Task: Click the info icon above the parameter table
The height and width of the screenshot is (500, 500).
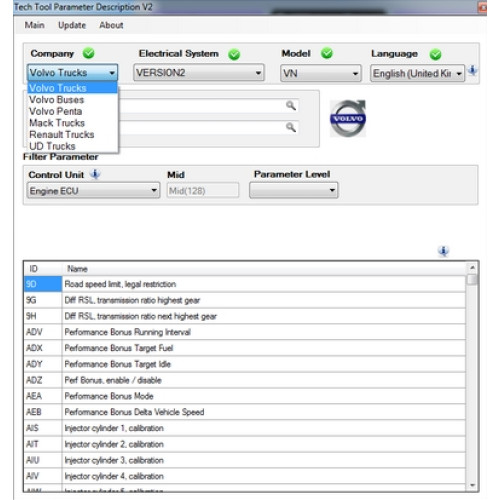Action: (443, 251)
